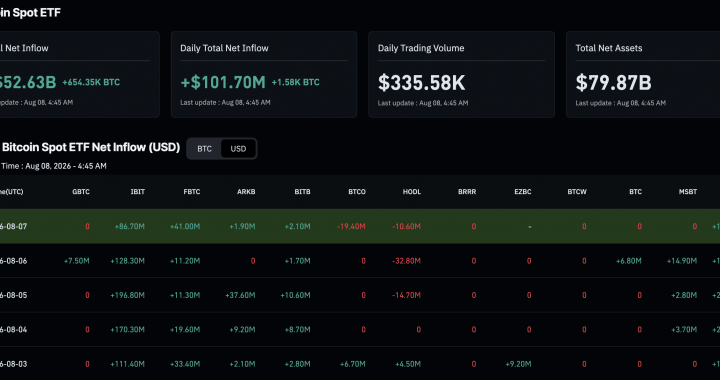Viewport: 720px width, 380px height.
Task: Click the +2.80M MSBT cell
Action: 684,295
